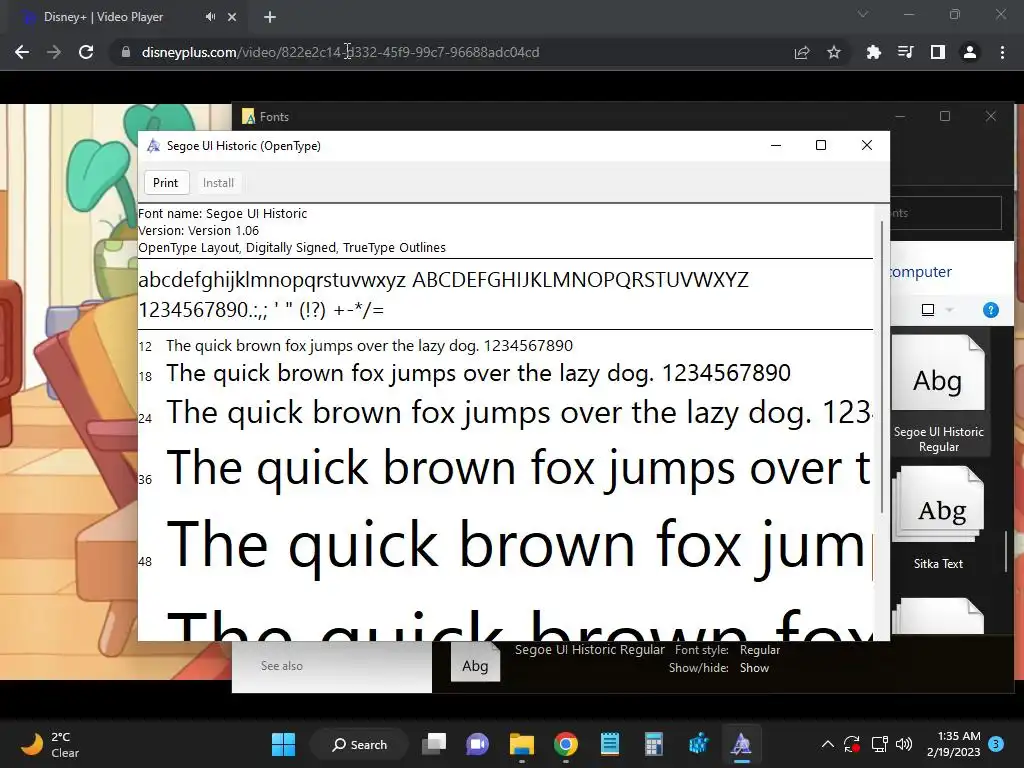Open Chrome three-dot menu
This screenshot has height=768, width=1024.
(x=1002, y=52)
